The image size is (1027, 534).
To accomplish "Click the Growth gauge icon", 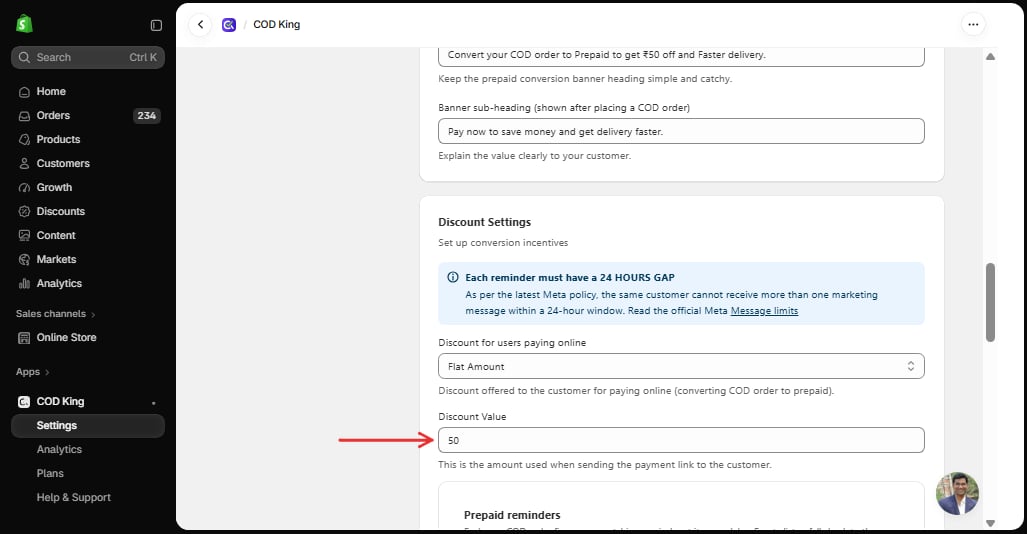I will (x=24, y=188).
